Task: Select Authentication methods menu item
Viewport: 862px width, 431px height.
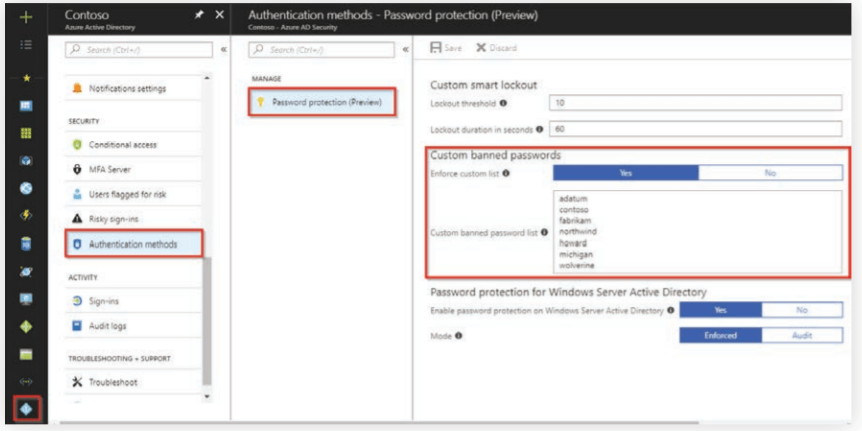Action: click(134, 244)
